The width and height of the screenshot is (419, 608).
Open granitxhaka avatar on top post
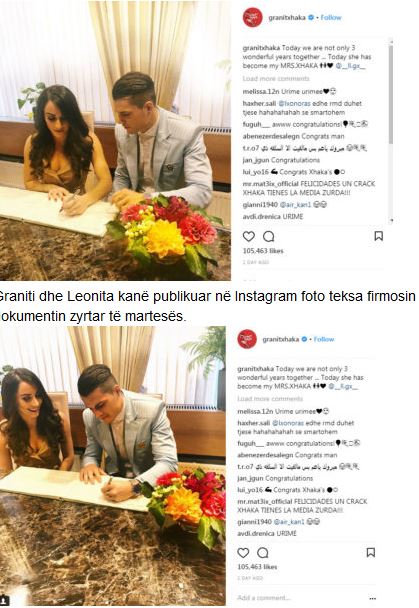coord(252,17)
